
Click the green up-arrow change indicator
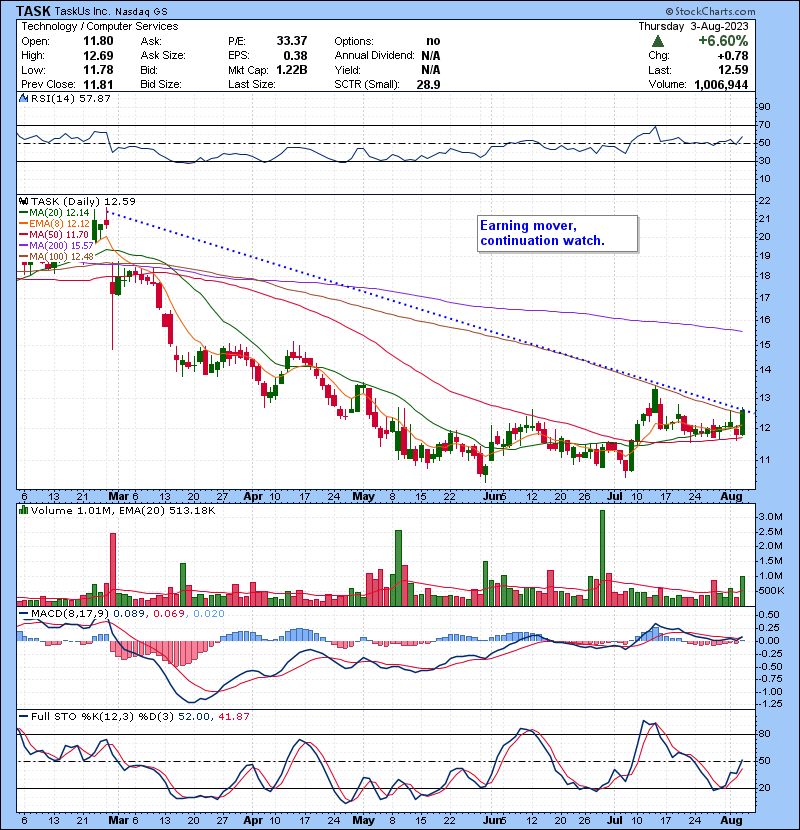[x=658, y=41]
